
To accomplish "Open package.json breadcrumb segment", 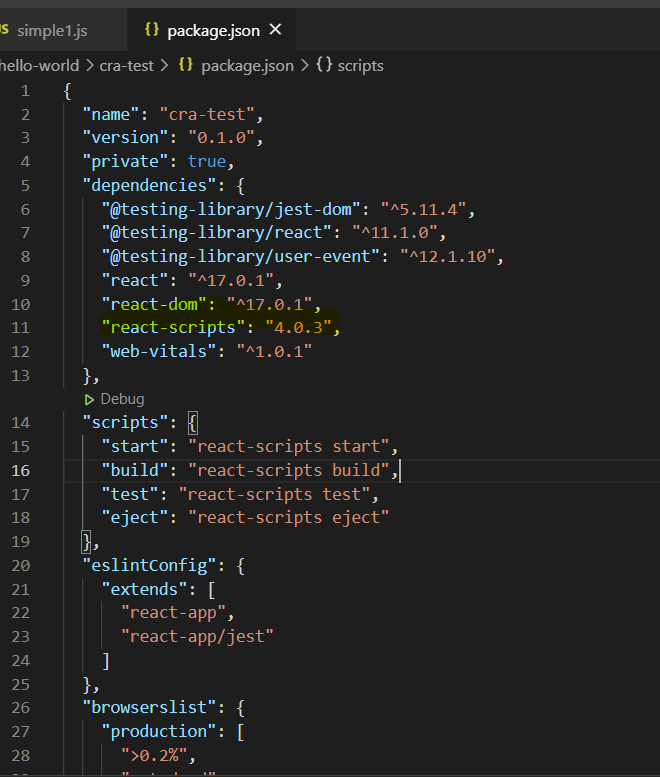I will pos(247,65).
